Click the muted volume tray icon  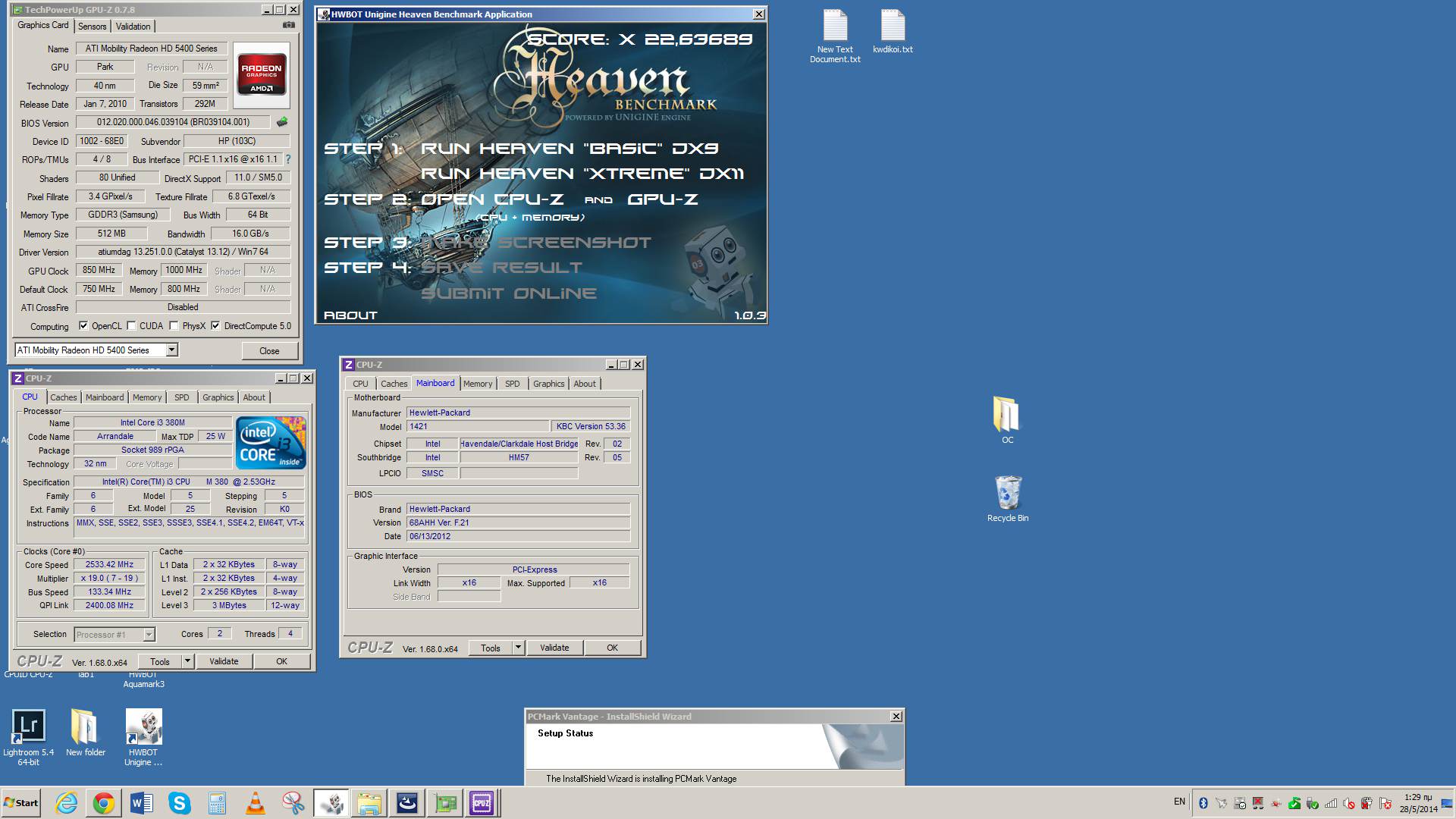click(x=1349, y=803)
